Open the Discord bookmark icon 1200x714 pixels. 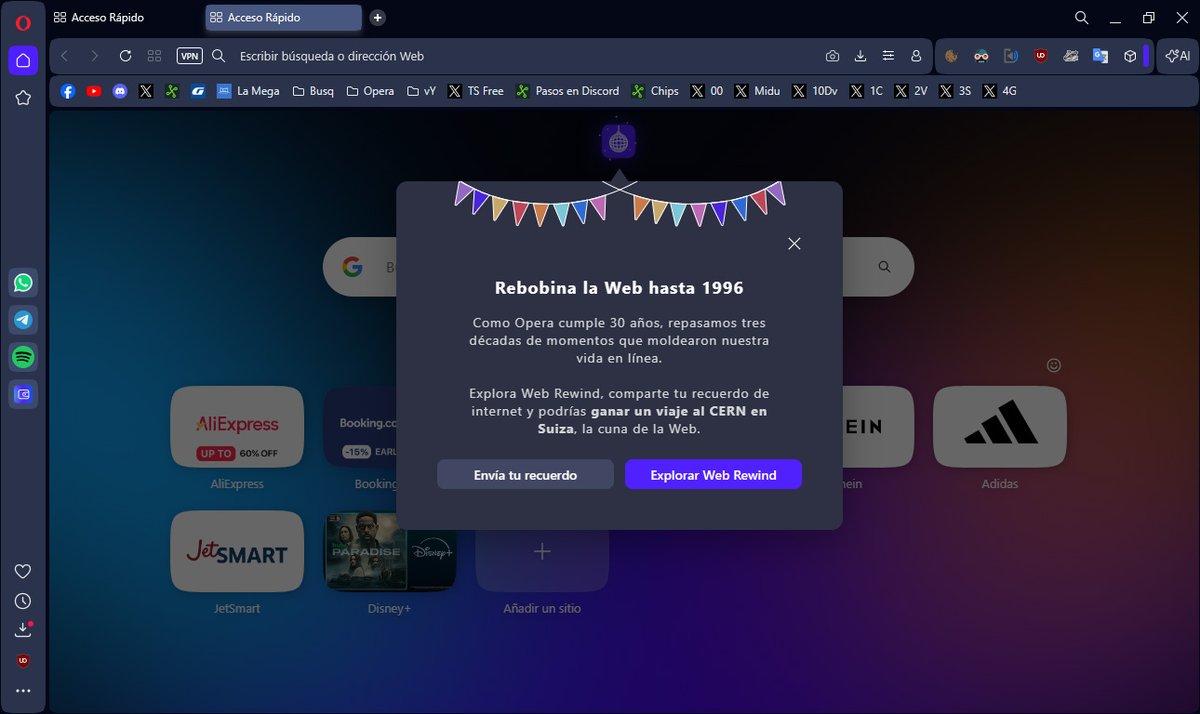pyautogui.click(x=120, y=91)
